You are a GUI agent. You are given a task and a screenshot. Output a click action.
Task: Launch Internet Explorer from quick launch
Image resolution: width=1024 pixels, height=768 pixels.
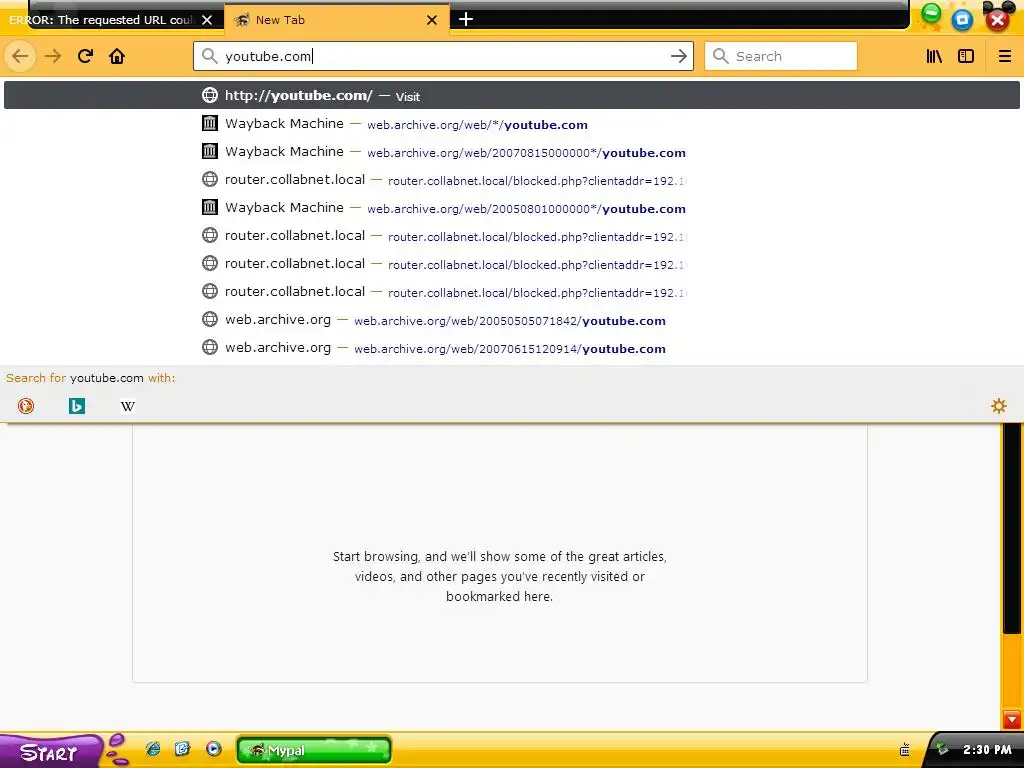(153, 749)
